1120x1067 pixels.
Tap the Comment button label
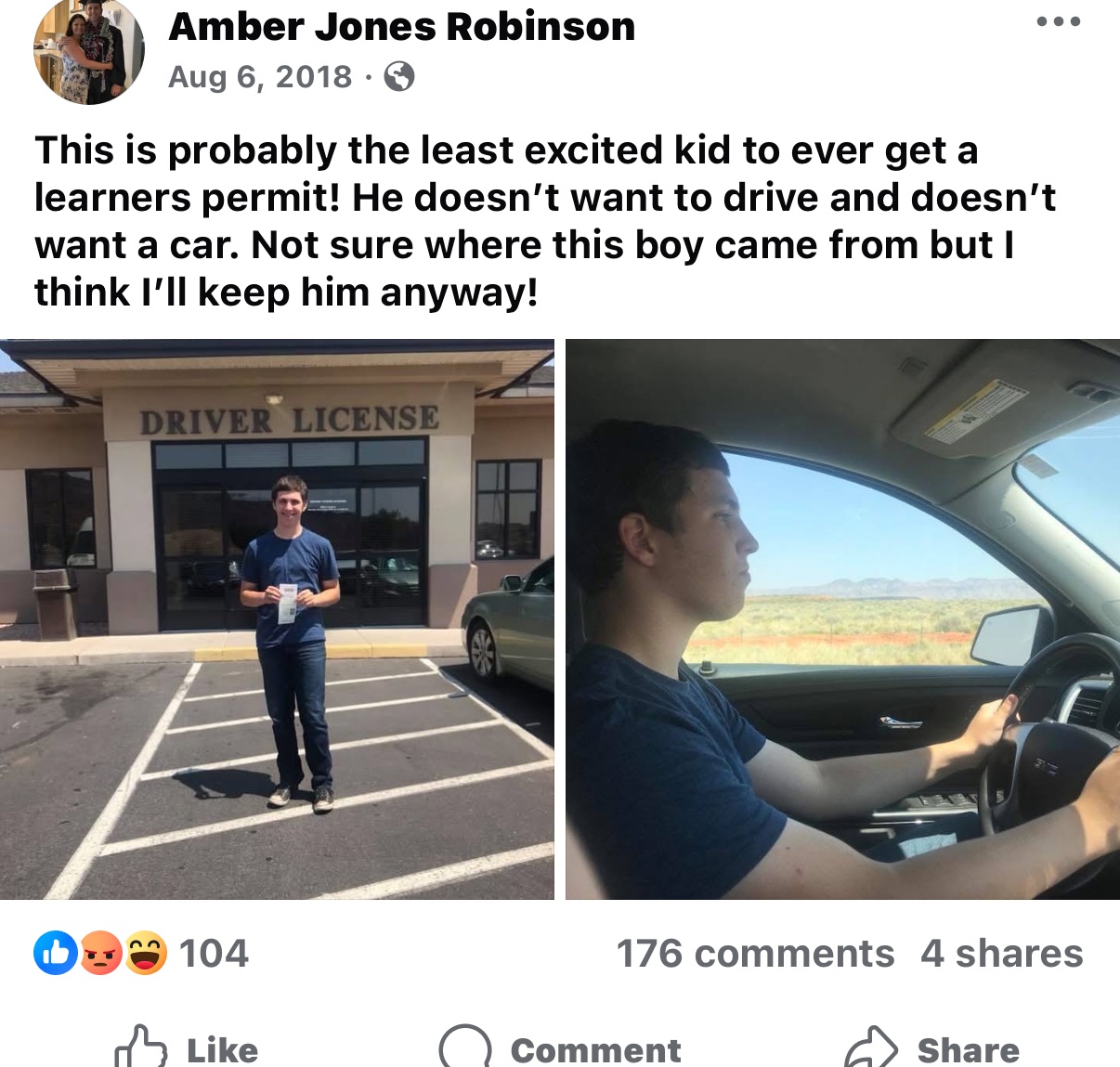[595, 1050]
